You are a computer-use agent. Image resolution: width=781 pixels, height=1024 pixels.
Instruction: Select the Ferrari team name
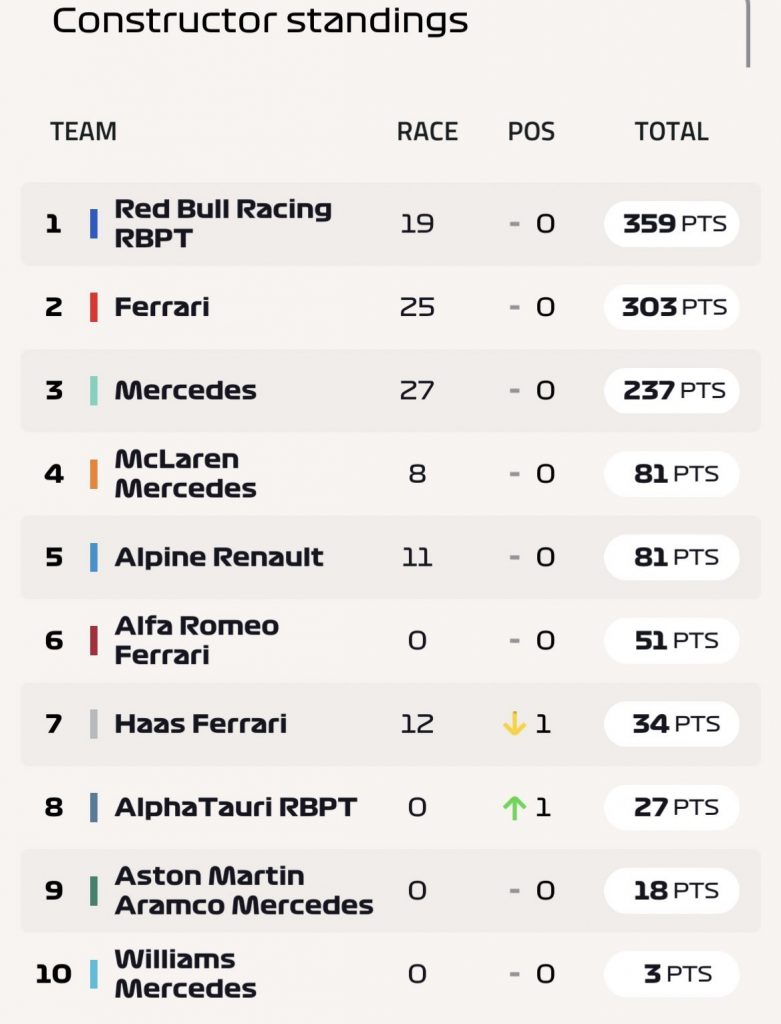click(x=162, y=307)
